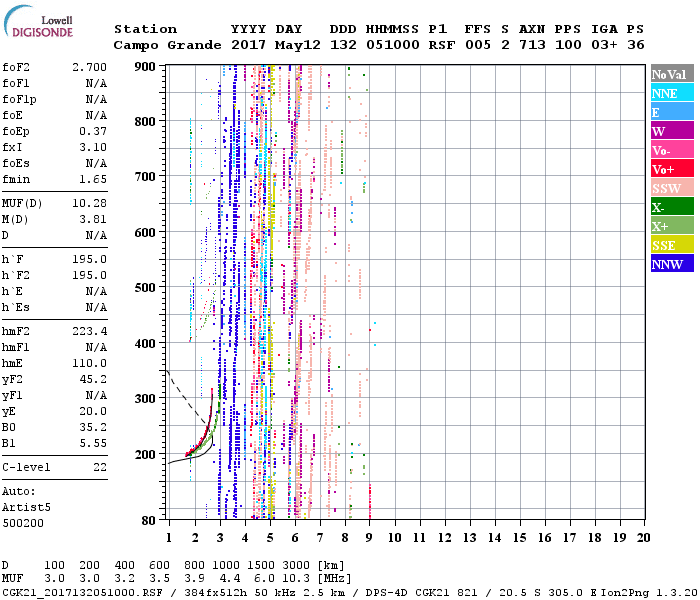This screenshot has width=700, height=600.
Task: Click the foF2 value 2.700
Action: point(89,67)
